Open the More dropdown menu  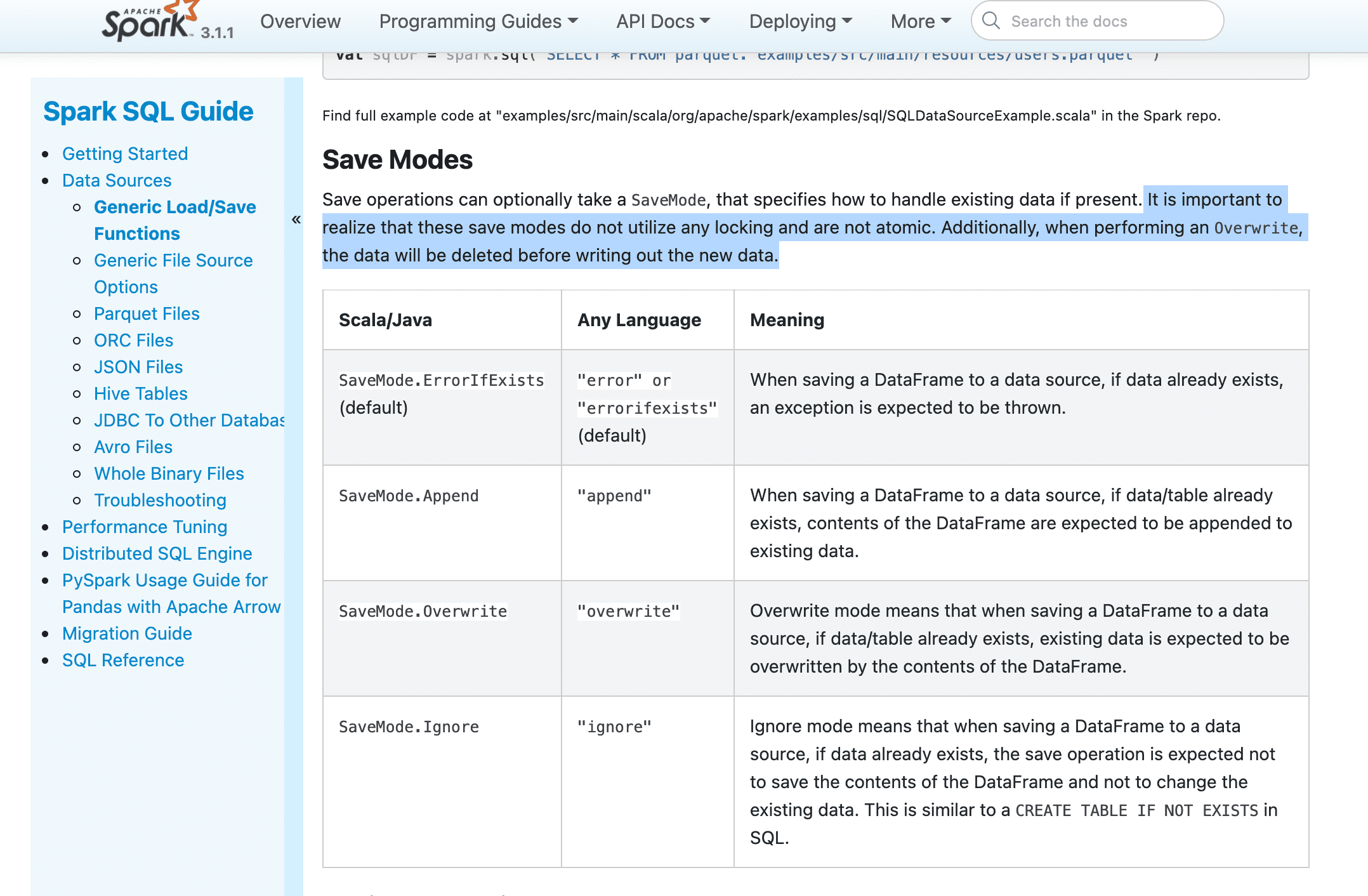pyautogui.click(x=921, y=22)
